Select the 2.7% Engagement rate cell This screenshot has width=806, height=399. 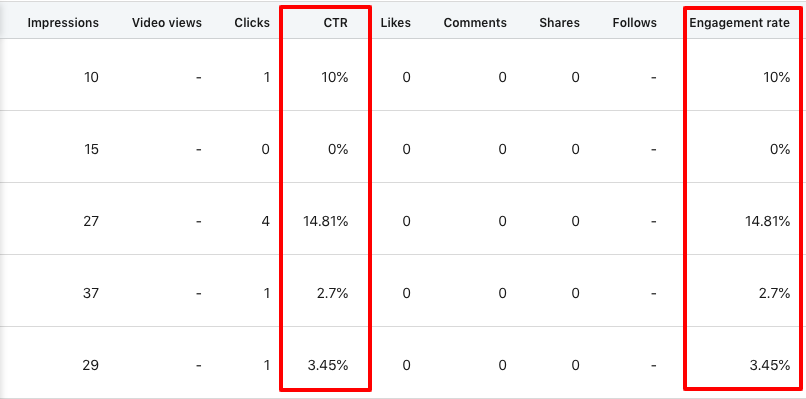pyautogui.click(x=774, y=294)
